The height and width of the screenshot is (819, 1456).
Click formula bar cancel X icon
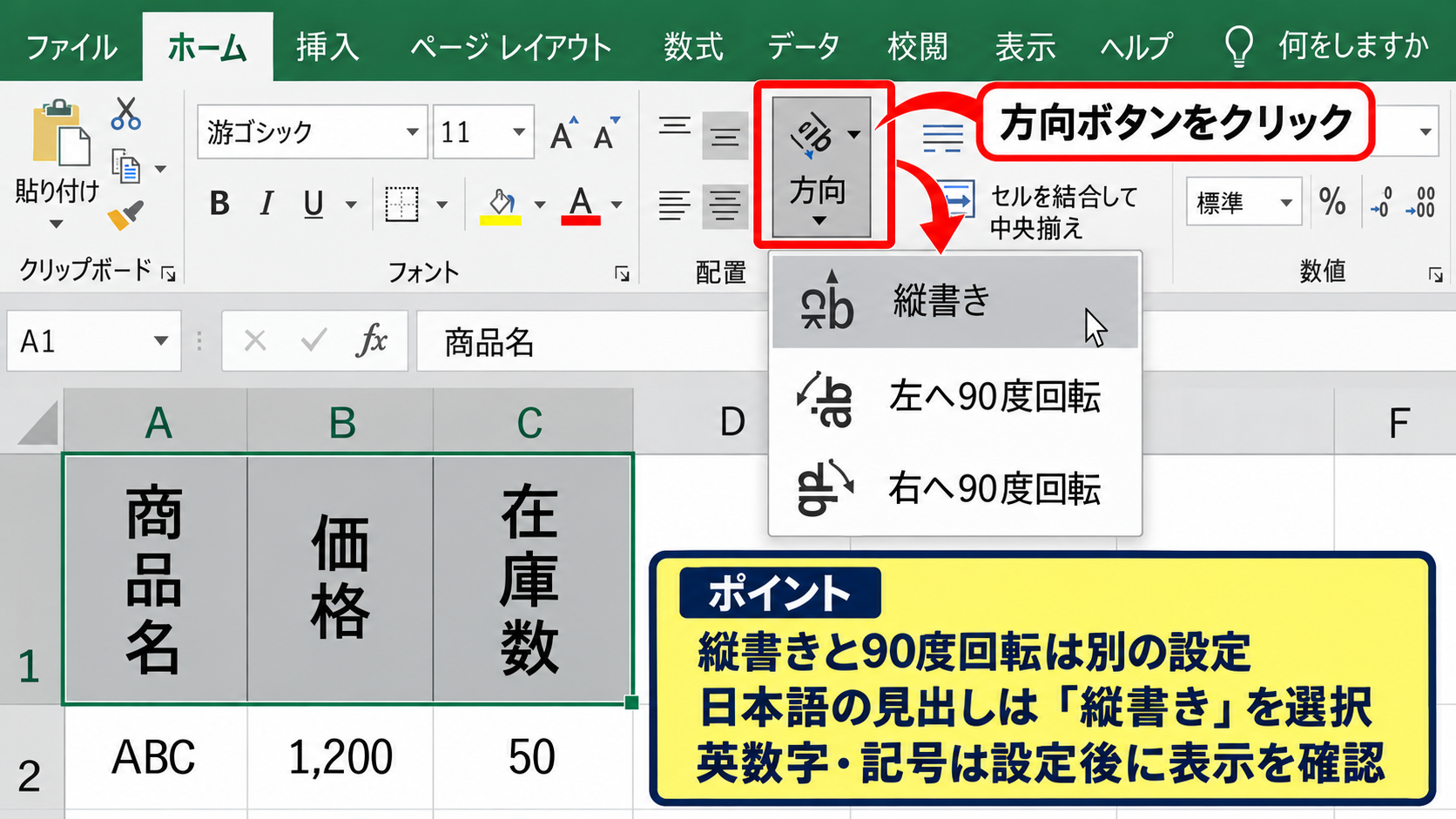point(255,340)
